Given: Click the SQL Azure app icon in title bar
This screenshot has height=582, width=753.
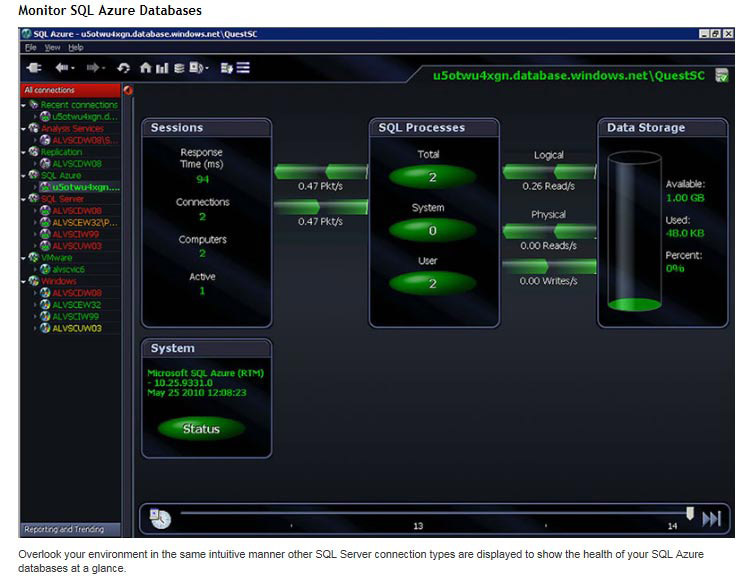Looking at the screenshot, I should 26,34.
